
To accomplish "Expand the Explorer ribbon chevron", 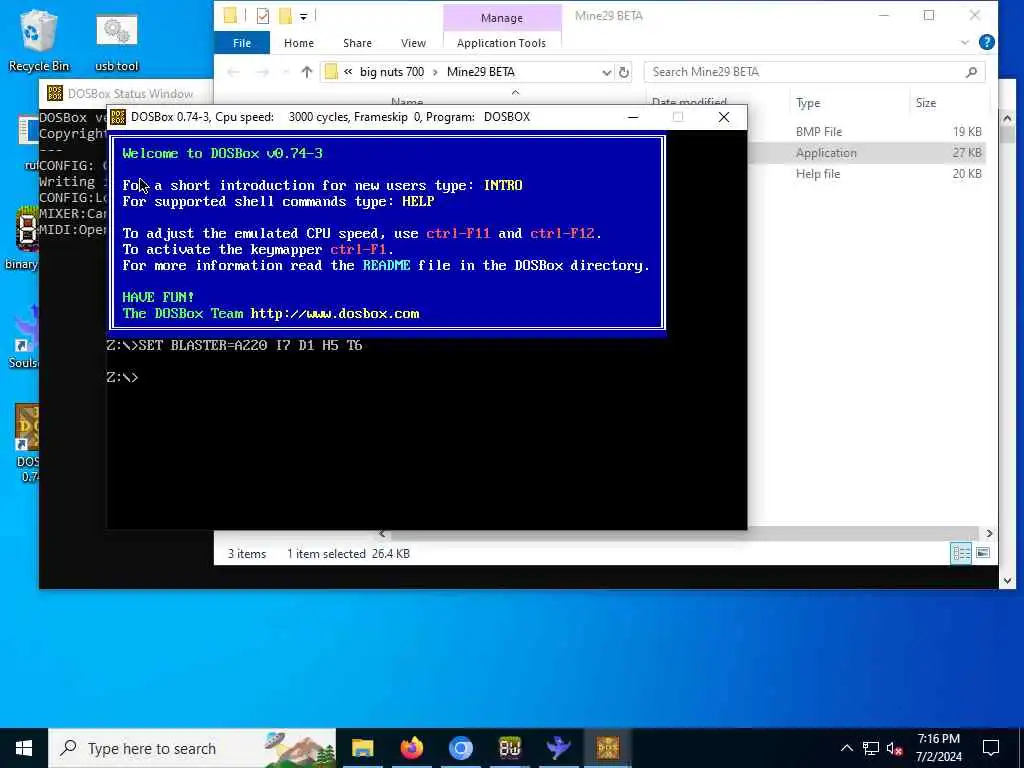I will pyautogui.click(x=965, y=42).
